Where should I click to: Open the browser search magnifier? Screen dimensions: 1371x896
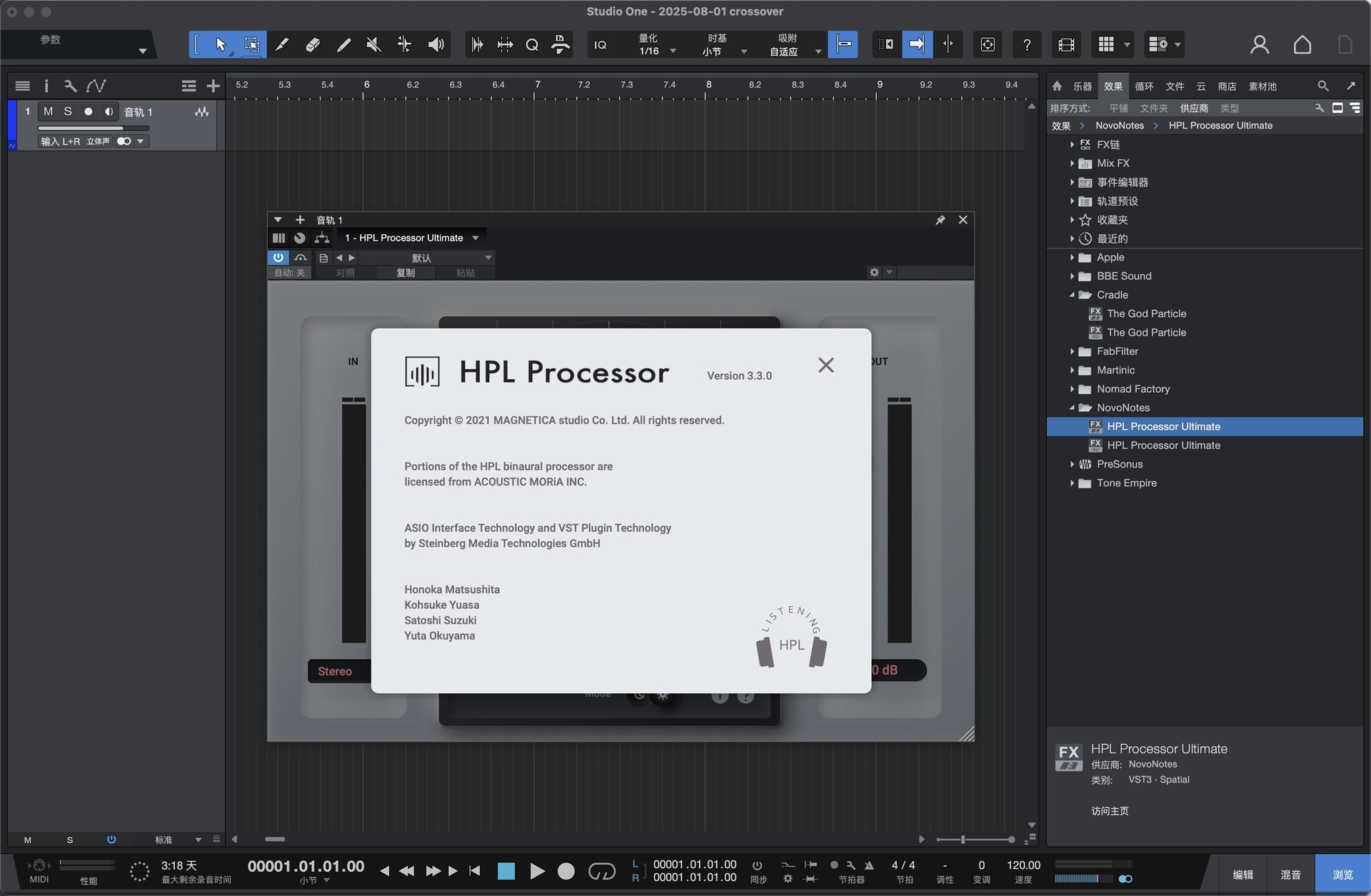point(1322,86)
